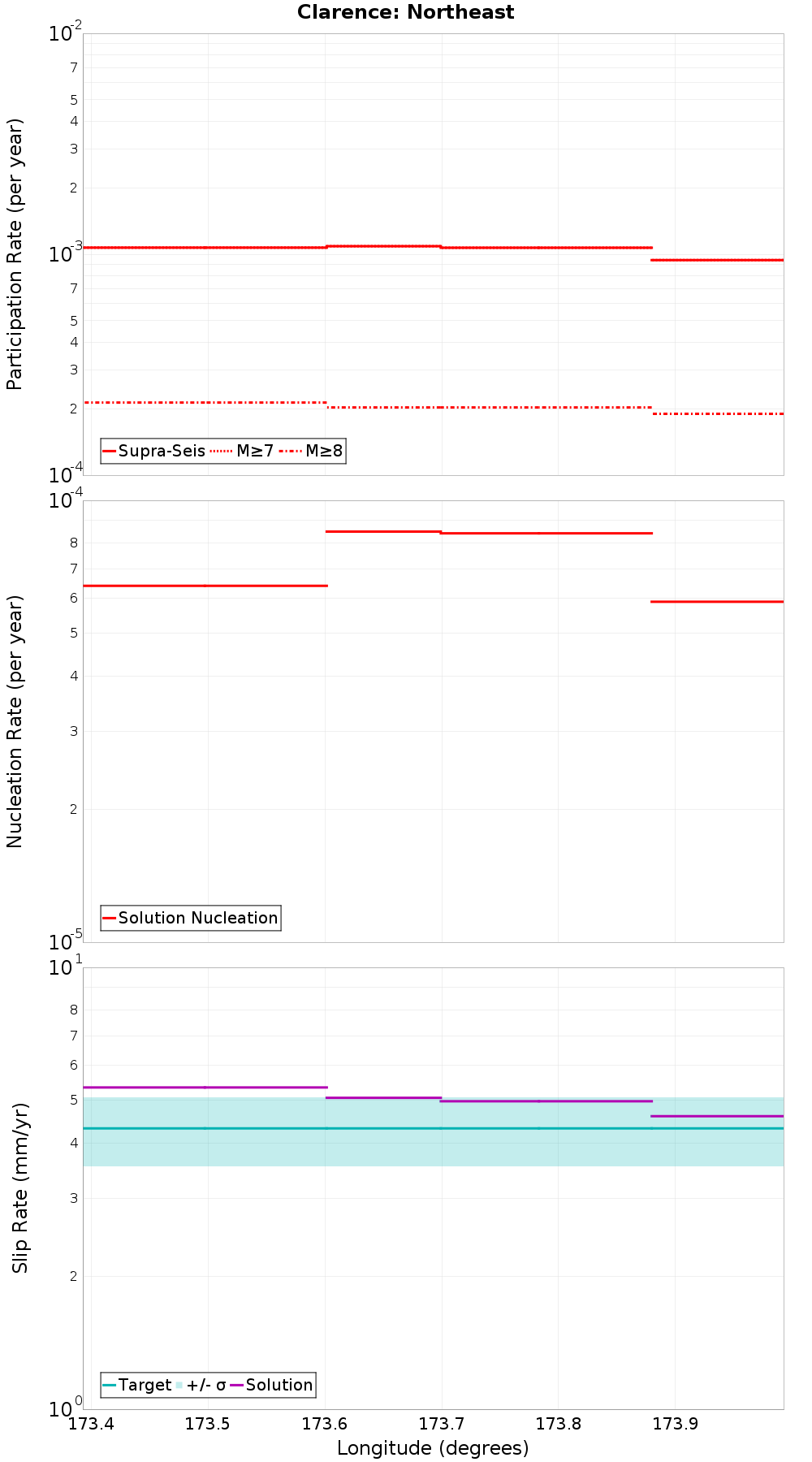Click the Nucleation Rate axis label
This screenshot has width=812, height=1462.
coord(15,722)
